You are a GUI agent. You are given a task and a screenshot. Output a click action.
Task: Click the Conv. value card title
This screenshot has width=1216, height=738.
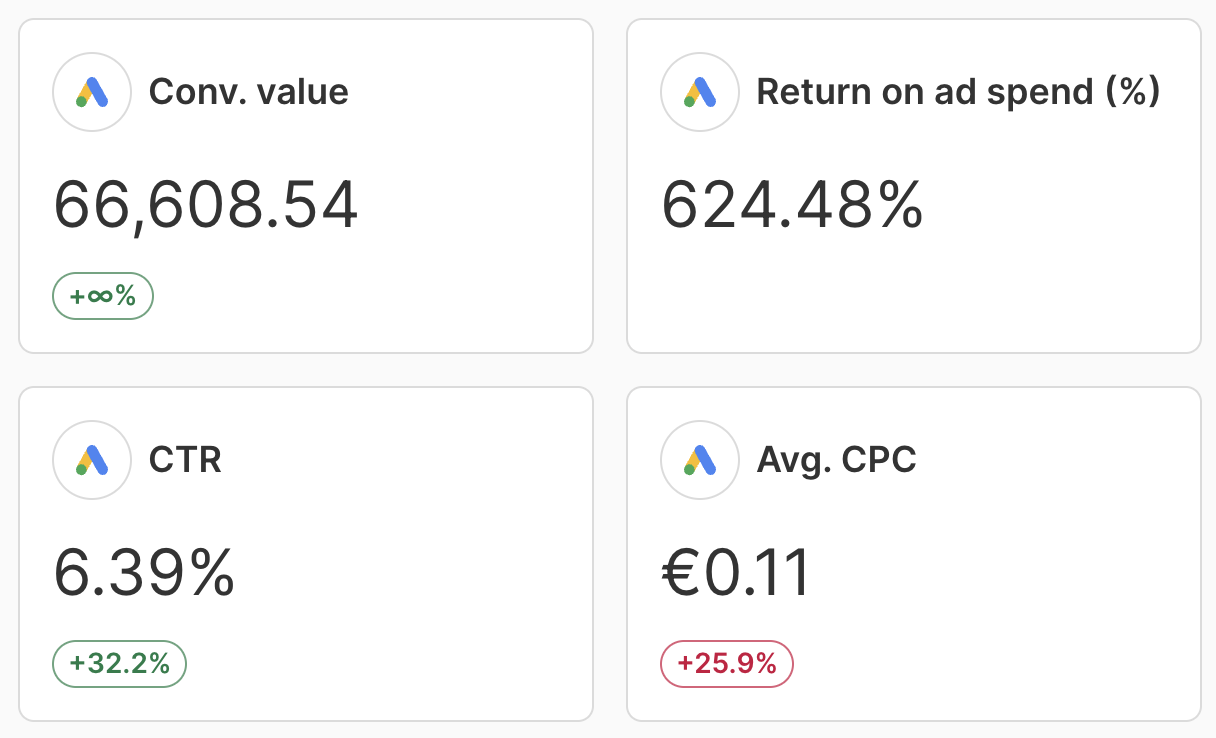248,92
